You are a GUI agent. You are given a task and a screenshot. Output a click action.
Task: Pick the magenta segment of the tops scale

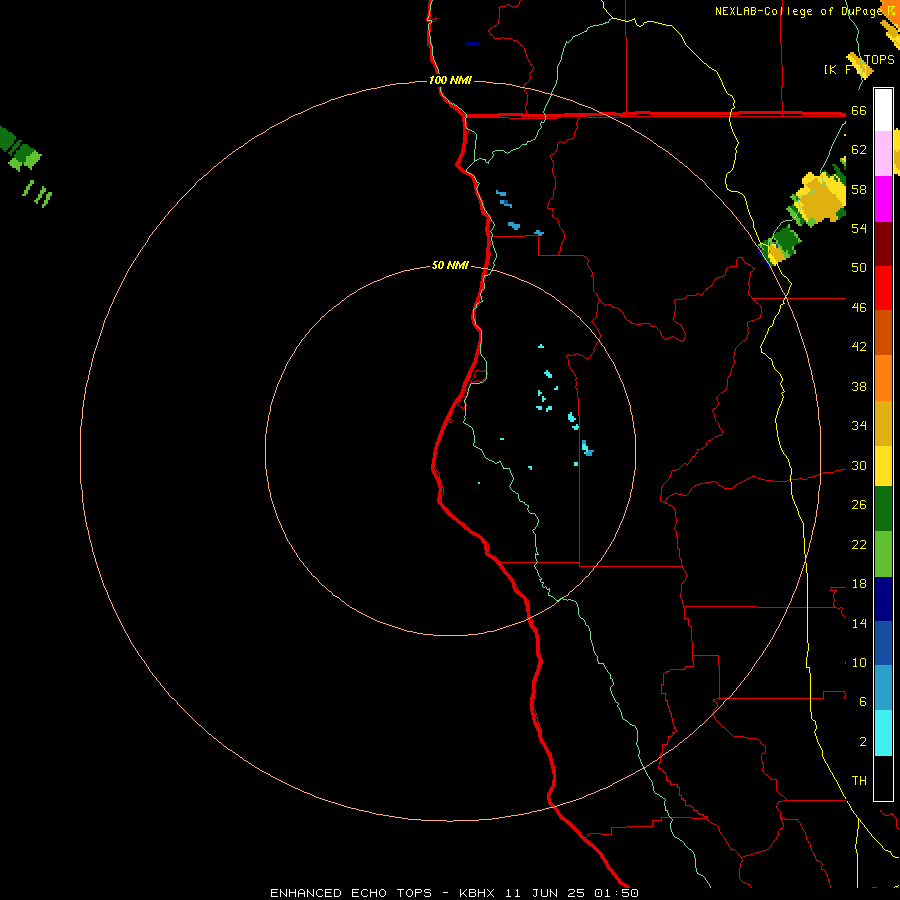coord(883,199)
